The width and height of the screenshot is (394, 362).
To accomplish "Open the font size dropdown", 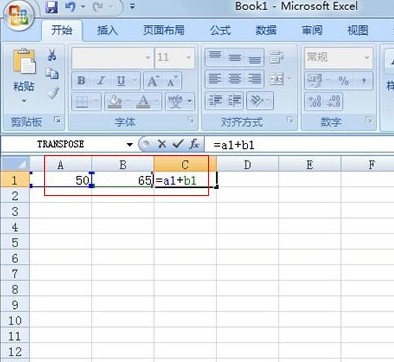I will pos(188,57).
